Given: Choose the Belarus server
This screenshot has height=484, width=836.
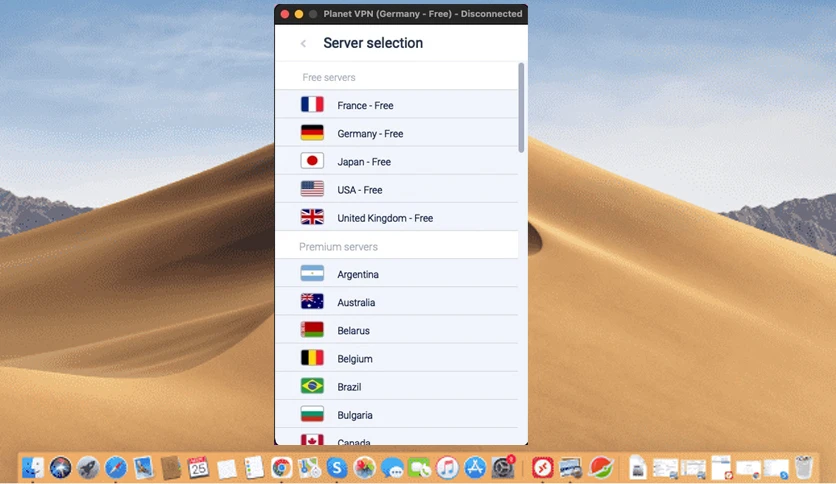Looking at the screenshot, I should 397,330.
